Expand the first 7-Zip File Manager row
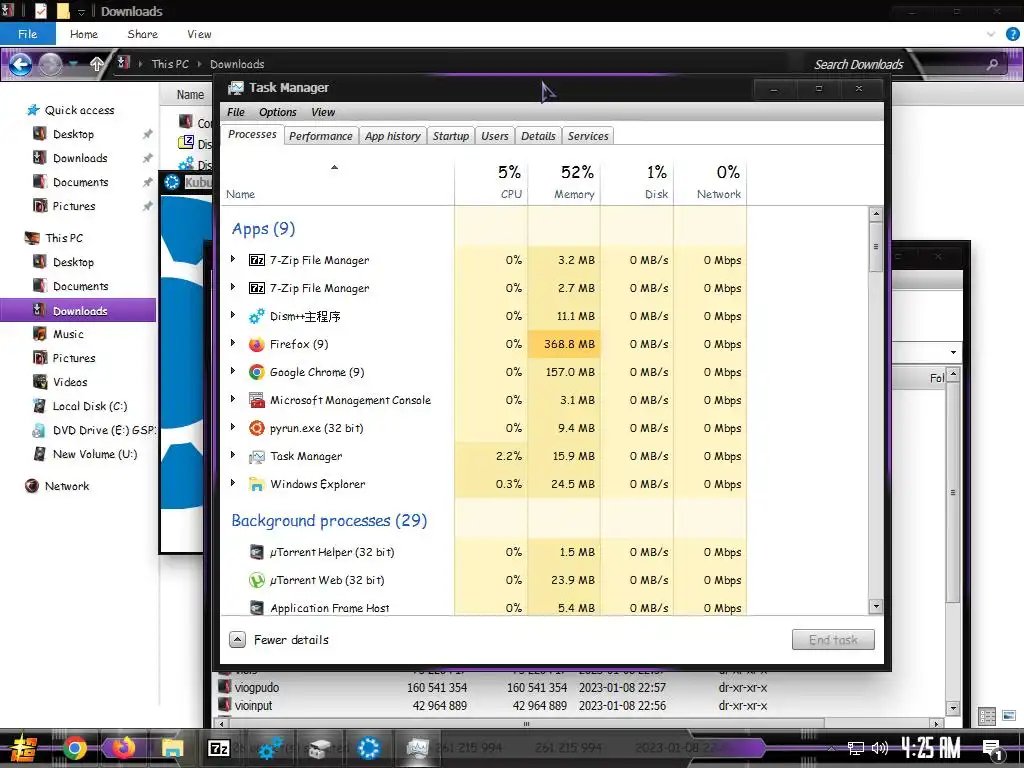Image resolution: width=1024 pixels, height=768 pixels. 232,259
